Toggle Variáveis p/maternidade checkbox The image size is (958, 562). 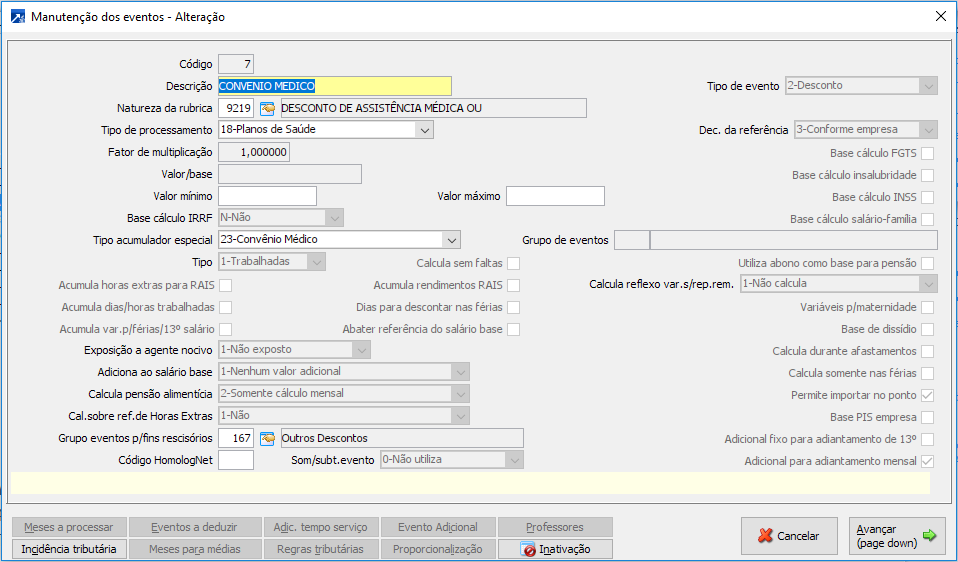(927, 307)
